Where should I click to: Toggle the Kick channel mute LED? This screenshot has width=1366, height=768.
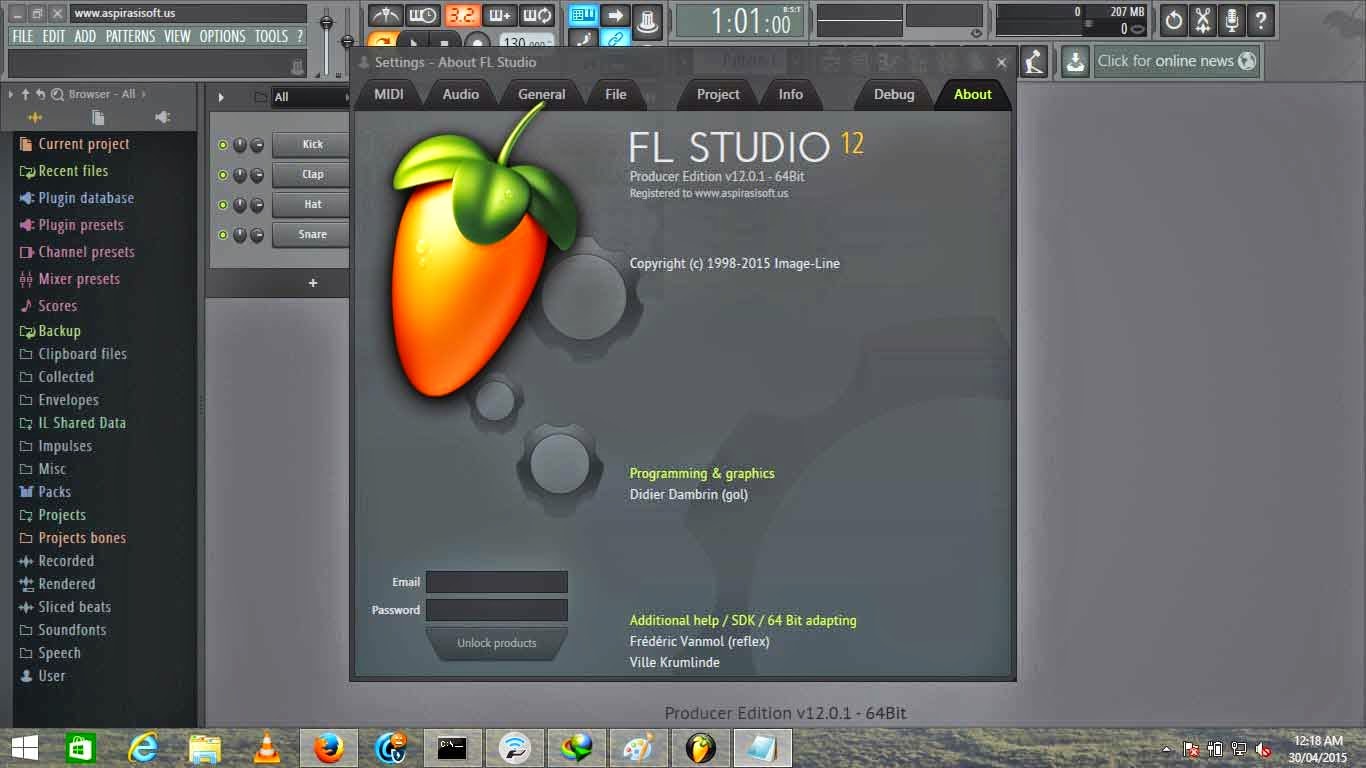(x=223, y=145)
